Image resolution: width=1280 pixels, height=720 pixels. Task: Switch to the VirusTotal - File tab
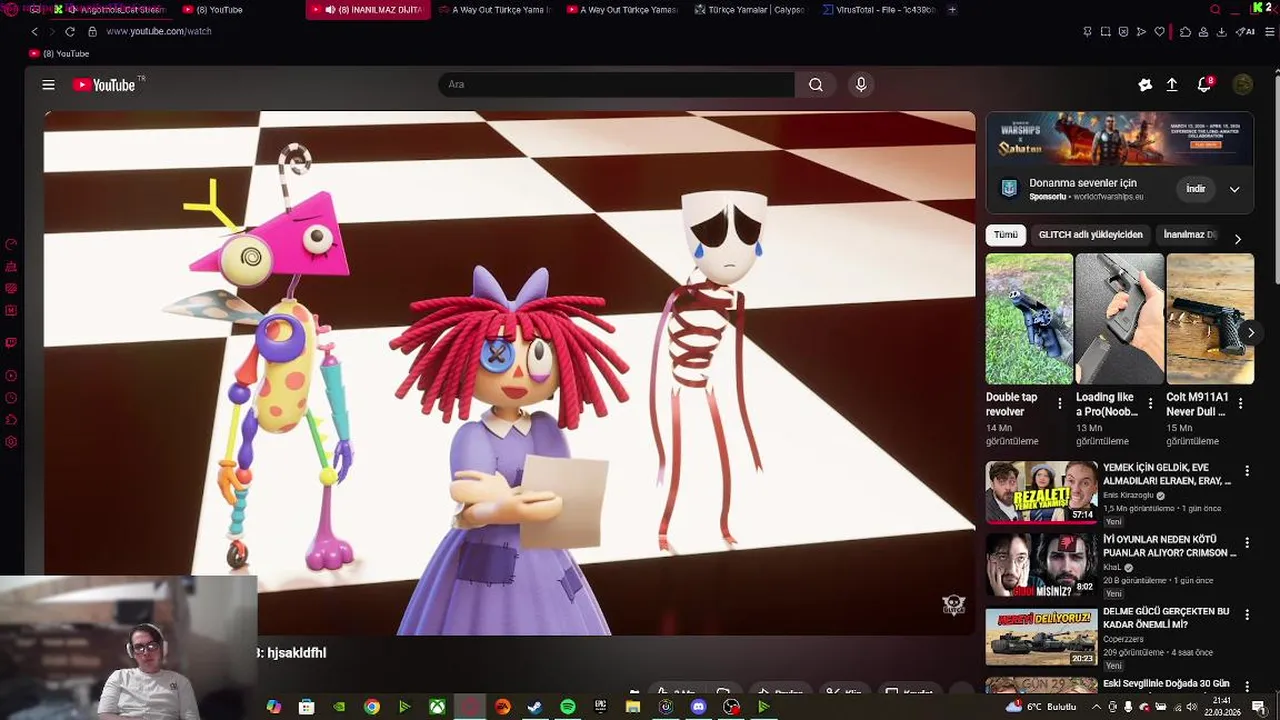tap(878, 10)
